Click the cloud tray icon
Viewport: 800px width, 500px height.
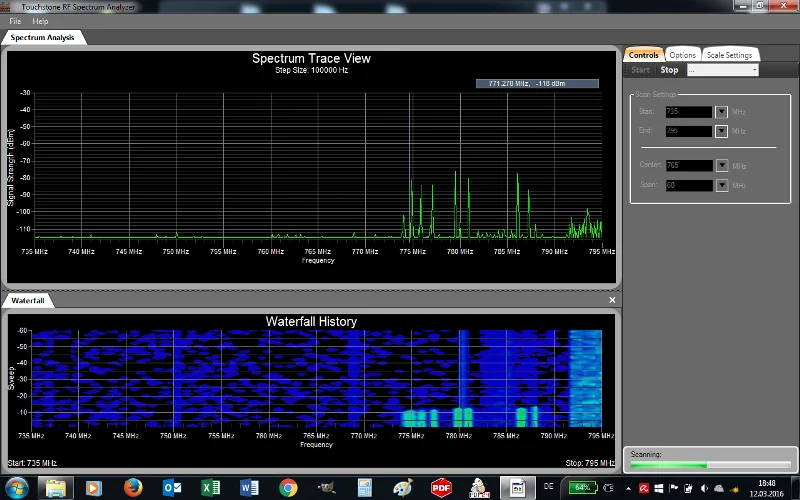pyautogui.click(x=719, y=488)
